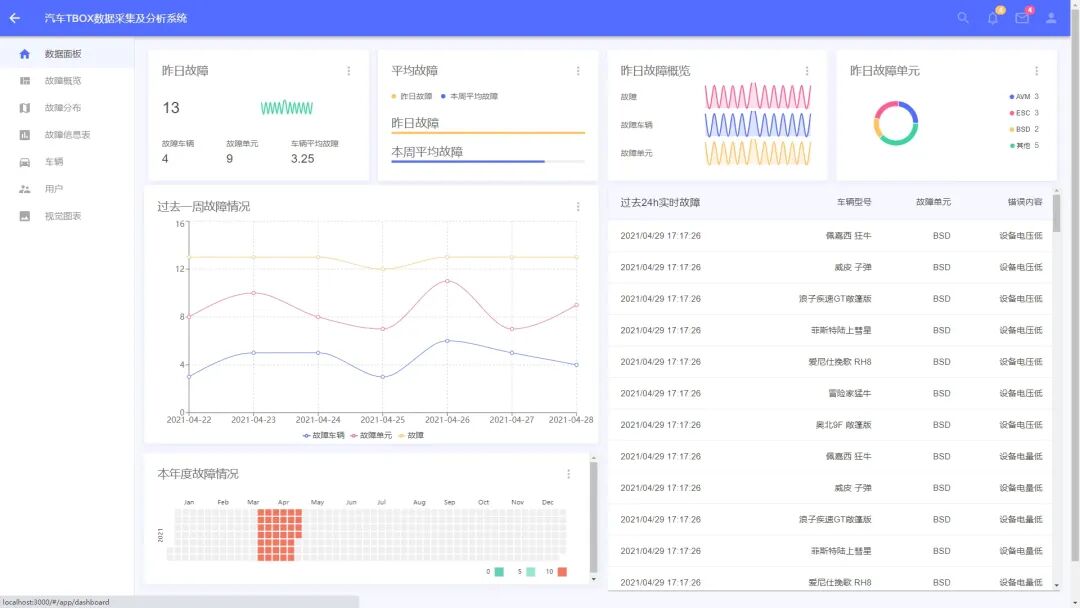1080x608 pixels.
Task: Open the options menu on 过去一周故障情况 chart
Action: (x=578, y=206)
